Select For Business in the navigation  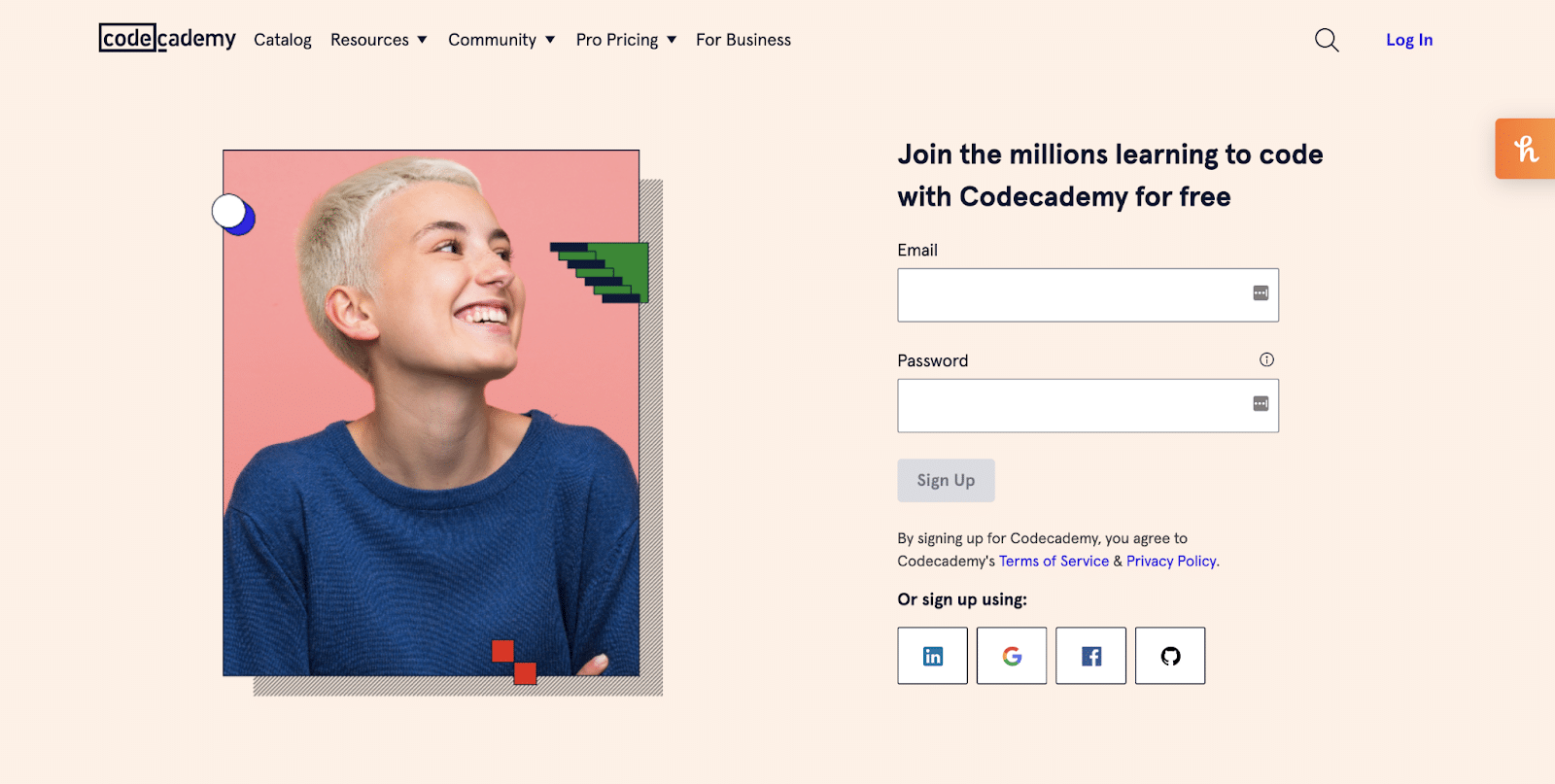coord(743,40)
